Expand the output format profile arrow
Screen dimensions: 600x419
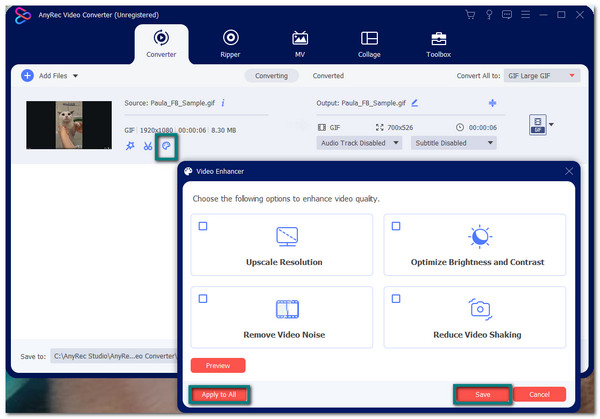point(551,124)
